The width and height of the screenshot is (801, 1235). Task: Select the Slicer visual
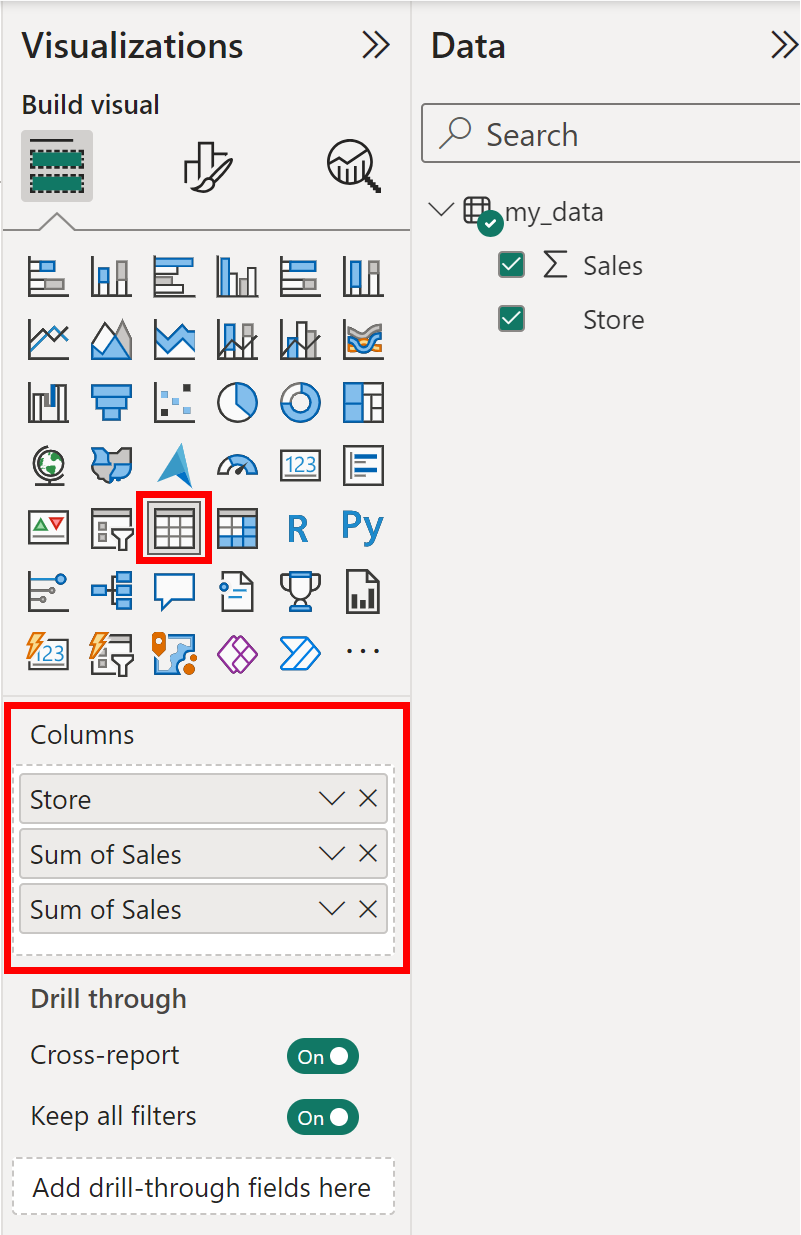[111, 527]
